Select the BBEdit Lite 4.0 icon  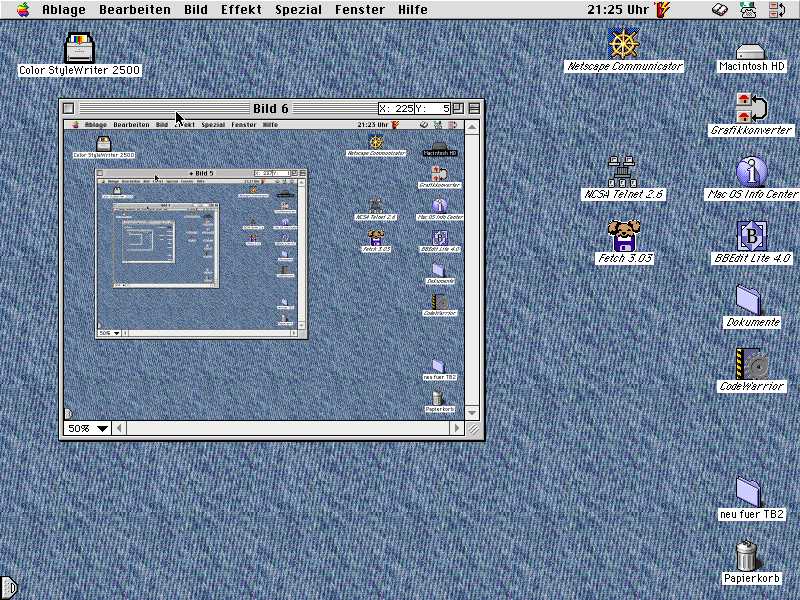click(751, 236)
